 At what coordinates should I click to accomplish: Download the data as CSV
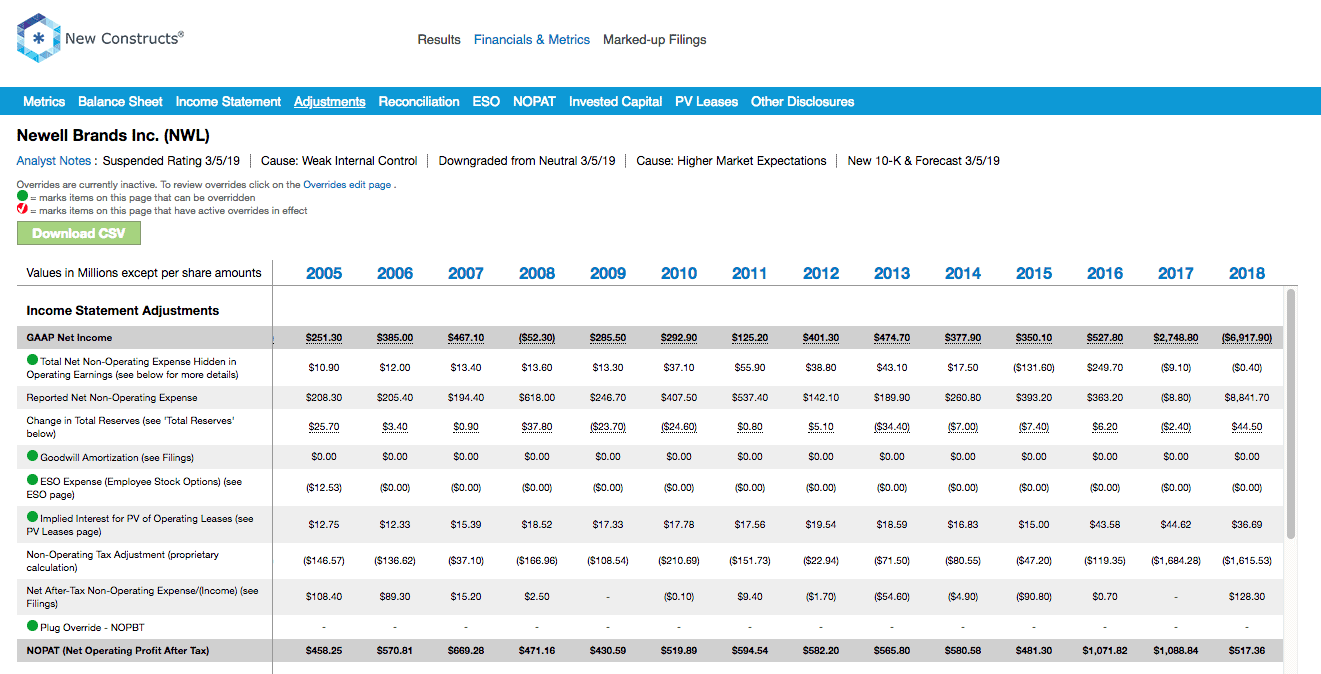click(x=79, y=233)
